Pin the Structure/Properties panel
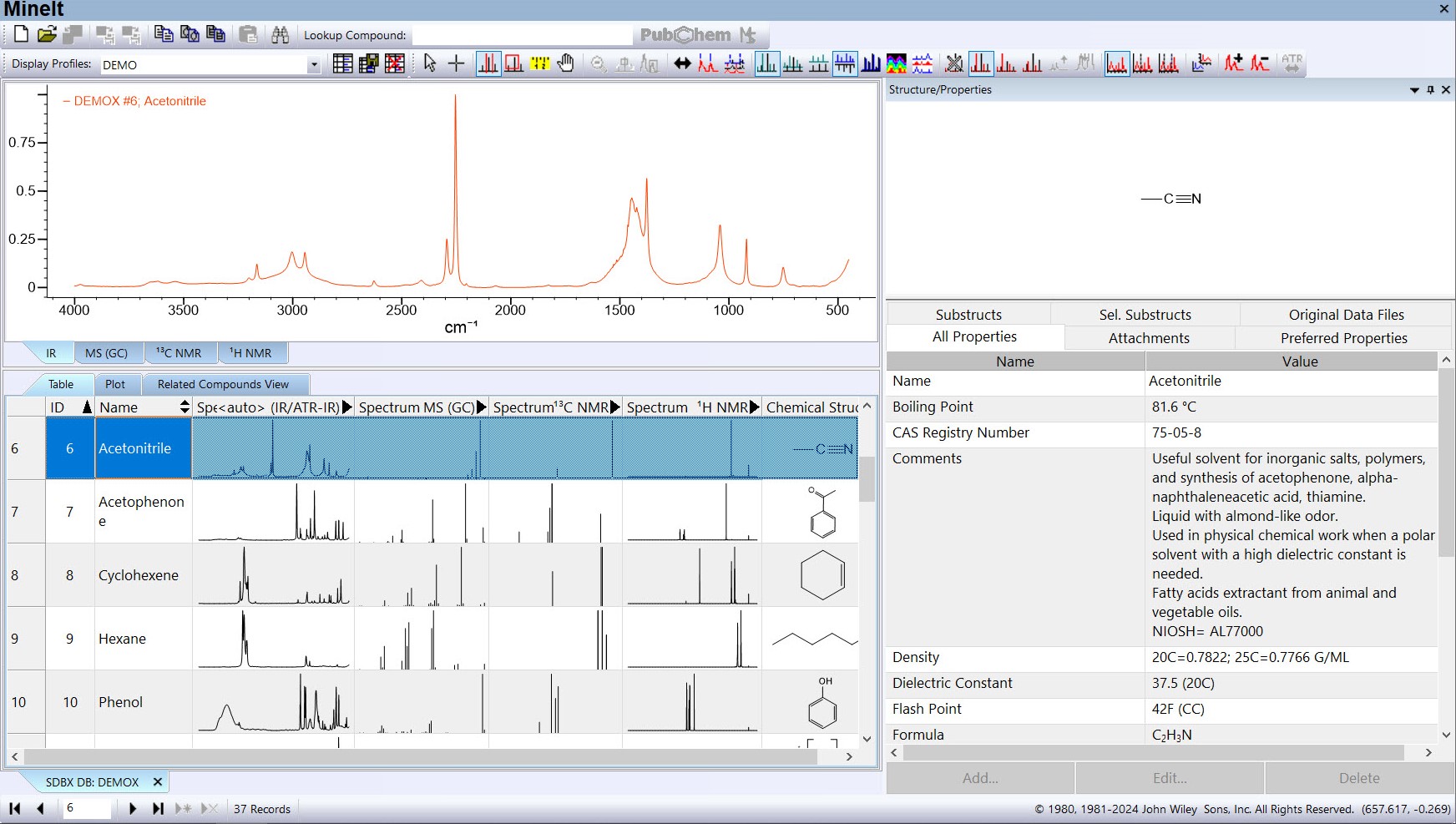Screen dimensions: 1456x824 tap(1430, 89)
